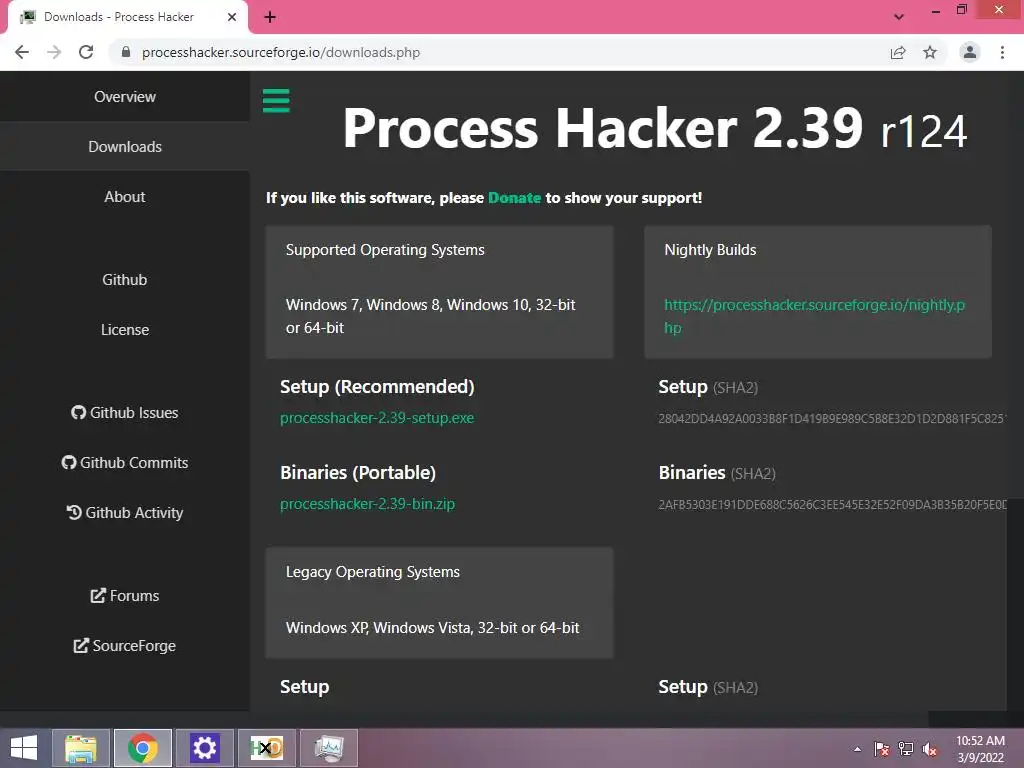Click the muted volume tray icon
Viewport: 1024px width, 768px height.
coord(929,749)
